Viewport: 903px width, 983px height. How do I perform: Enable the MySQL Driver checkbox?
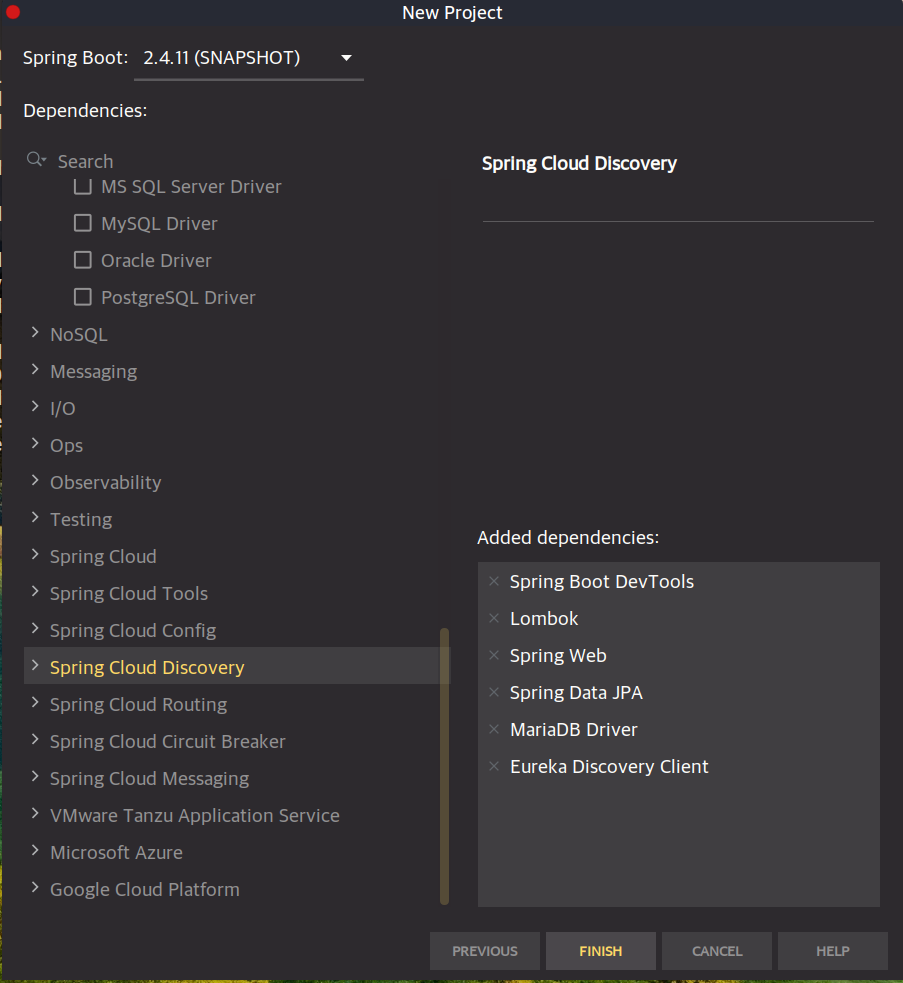click(82, 222)
